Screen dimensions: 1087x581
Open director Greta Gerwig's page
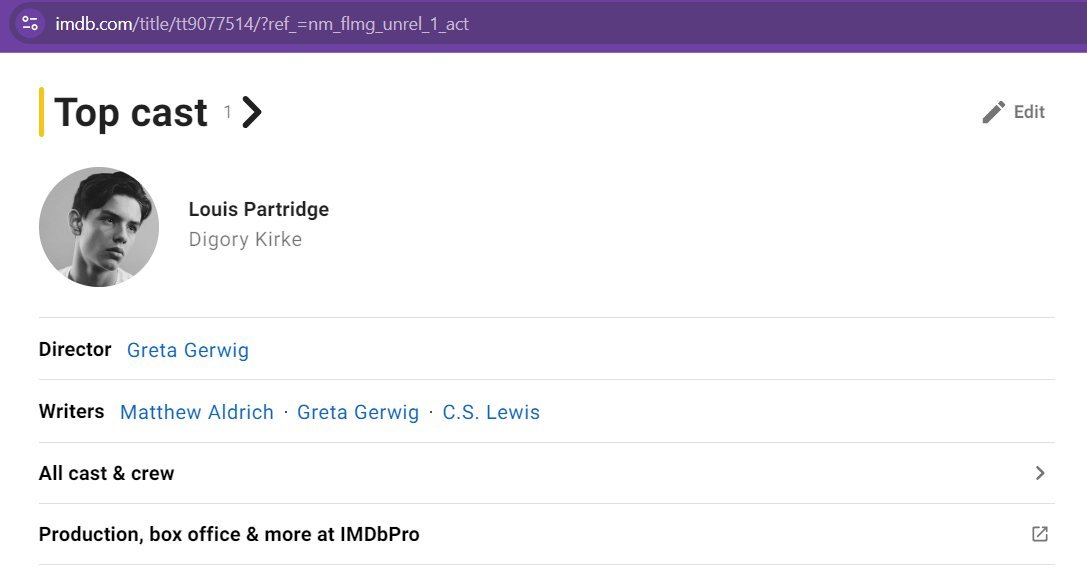pos(188,350)
